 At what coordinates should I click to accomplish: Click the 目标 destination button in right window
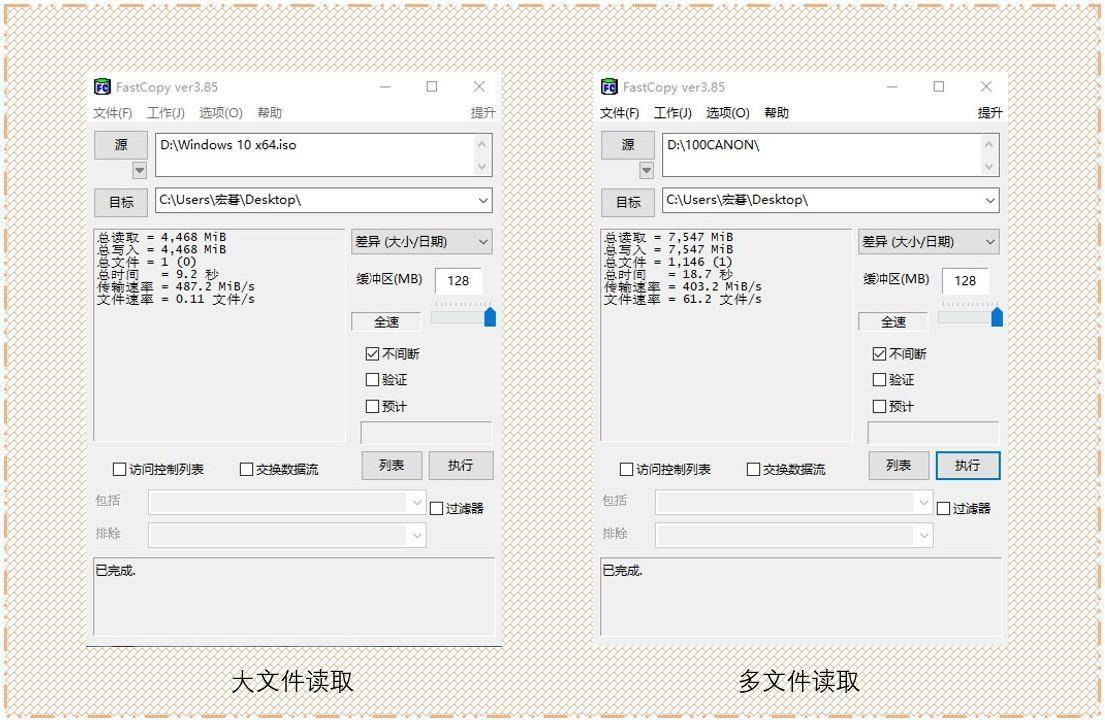628,201
